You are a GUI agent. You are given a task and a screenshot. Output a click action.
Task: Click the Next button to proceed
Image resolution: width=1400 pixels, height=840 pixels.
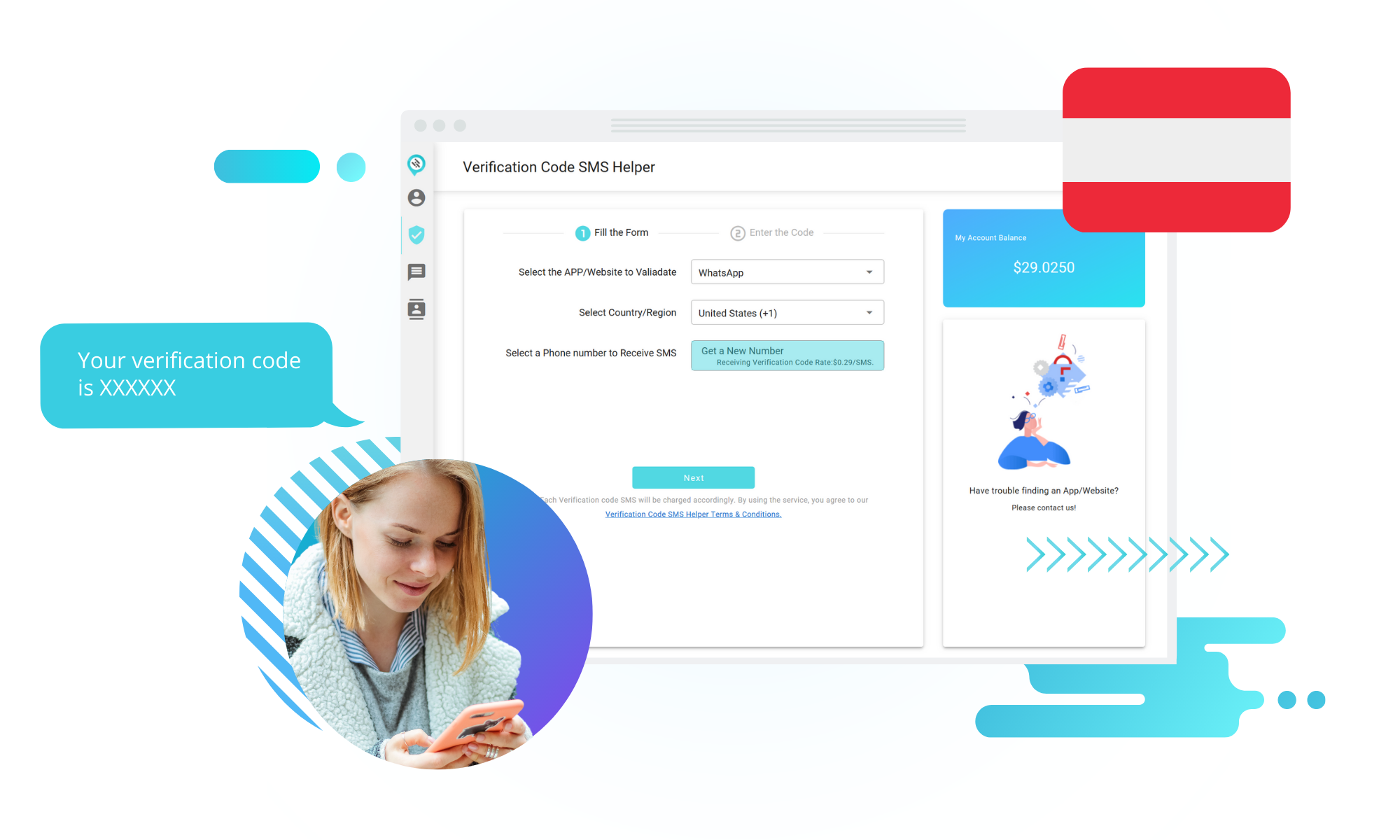pos(692,477)
